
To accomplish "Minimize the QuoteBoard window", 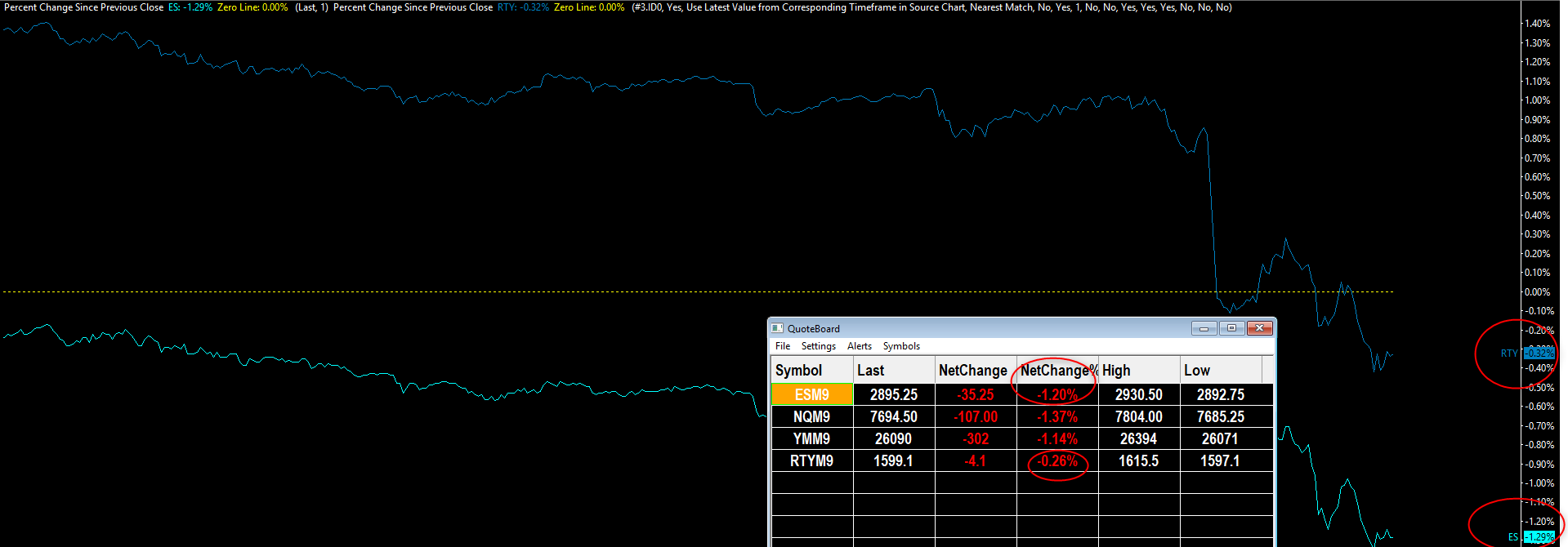I will 1204,328.
